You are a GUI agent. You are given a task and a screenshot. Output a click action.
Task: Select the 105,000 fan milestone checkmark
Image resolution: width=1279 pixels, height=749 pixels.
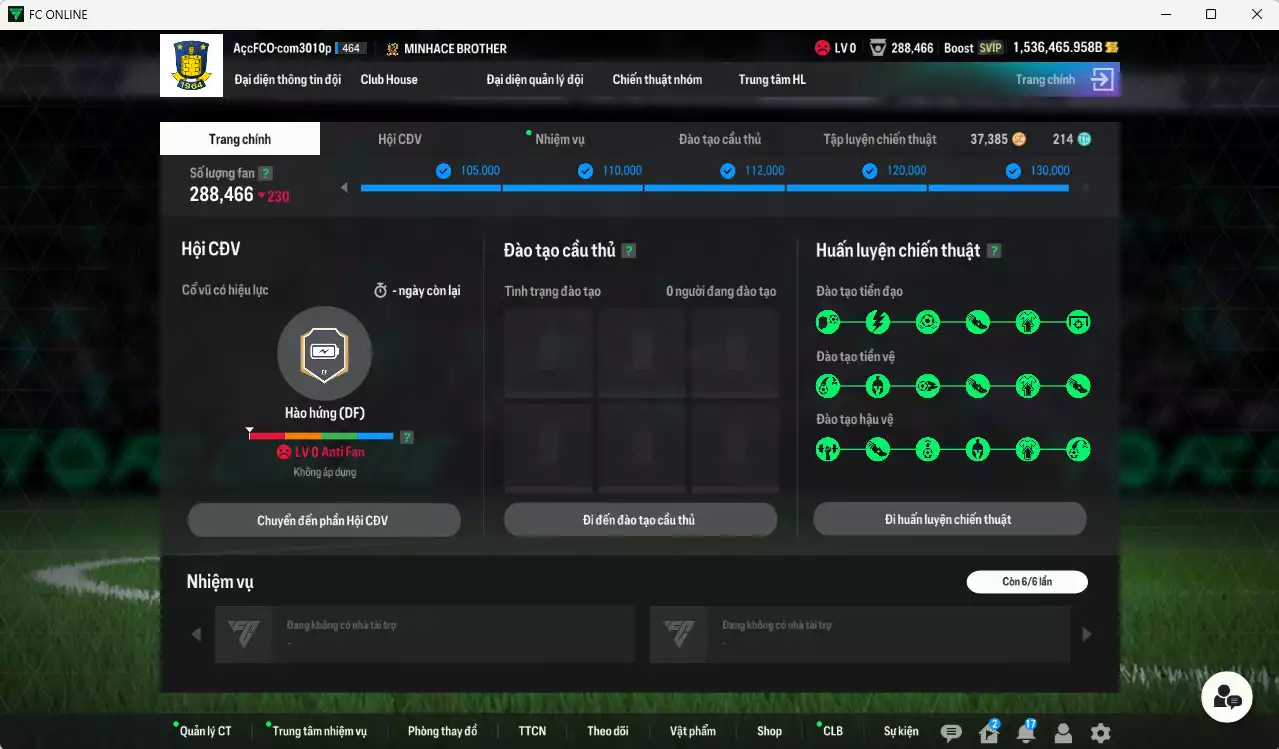444,171
